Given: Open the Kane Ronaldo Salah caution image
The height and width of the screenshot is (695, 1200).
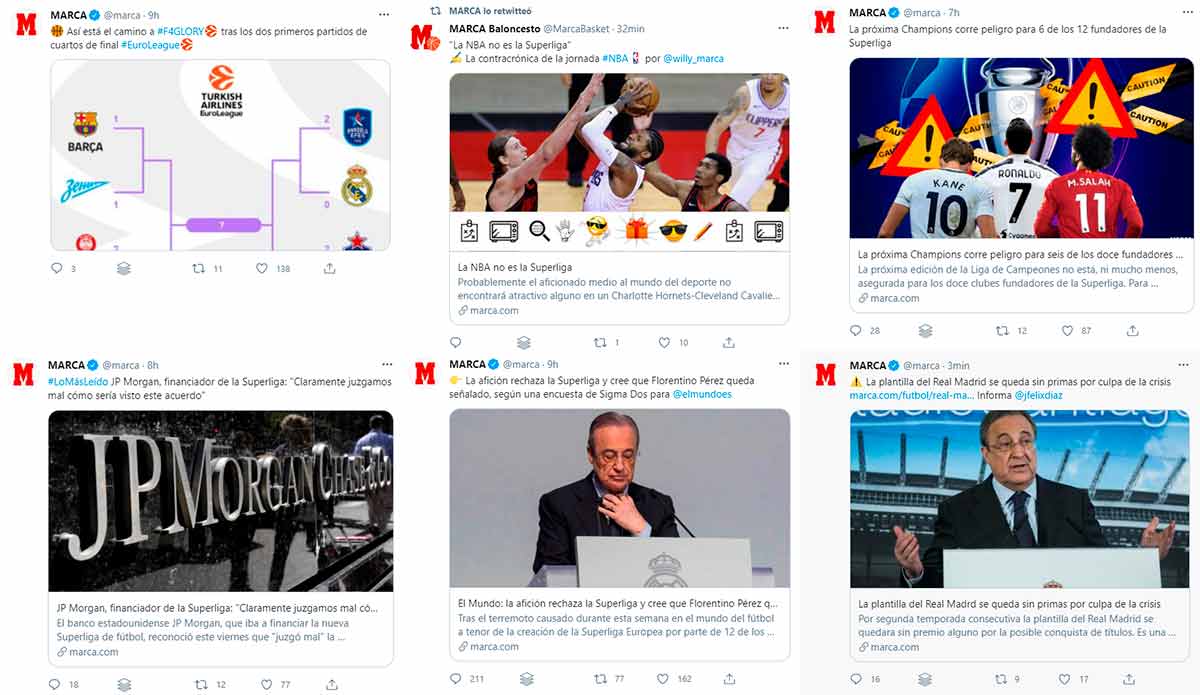Looking at the screenshot, I should tap(1021, 148).
